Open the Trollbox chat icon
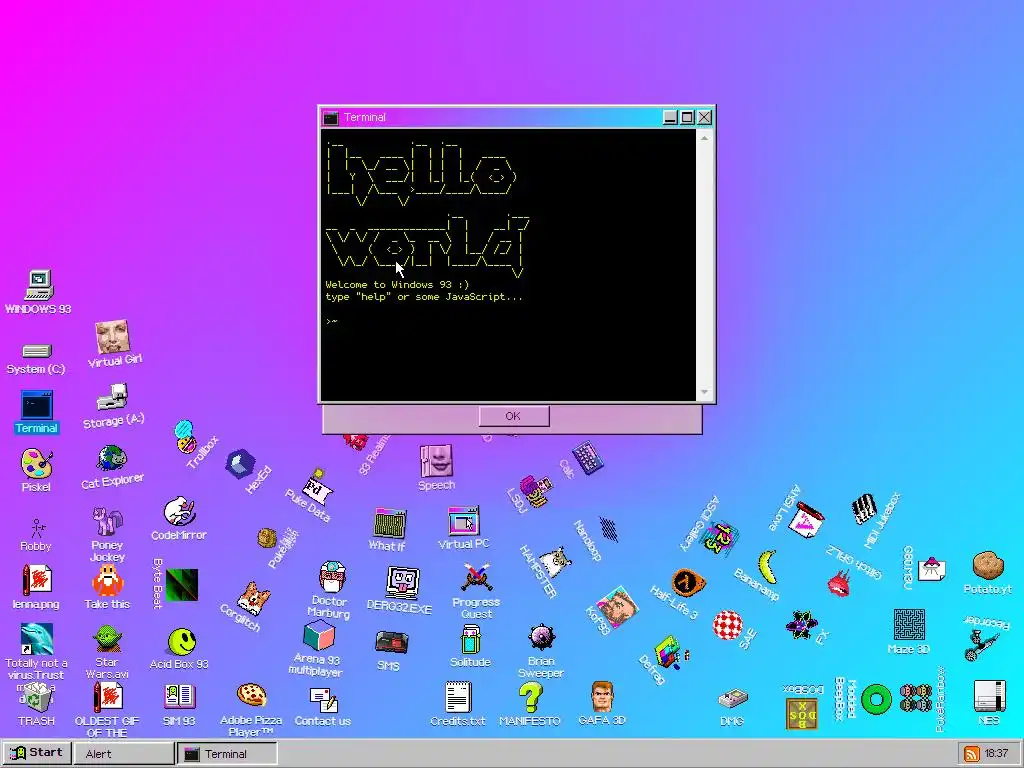 [185, 436]
